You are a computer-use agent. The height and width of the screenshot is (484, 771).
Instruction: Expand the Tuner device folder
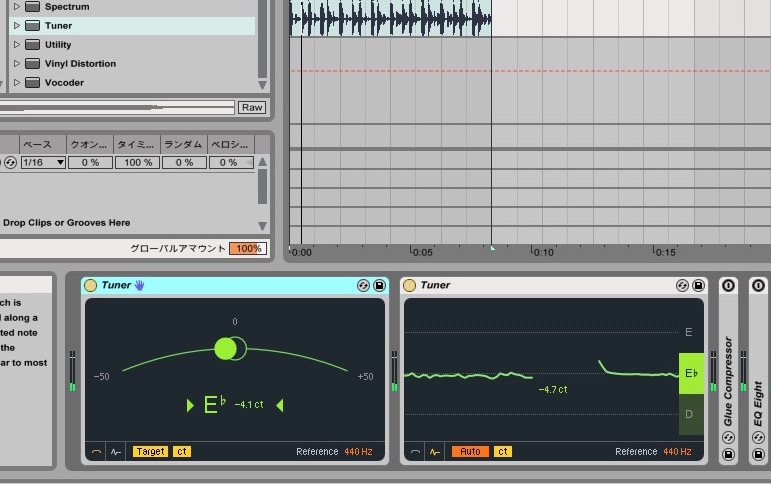pyautogui.click(x=17, y=25)
